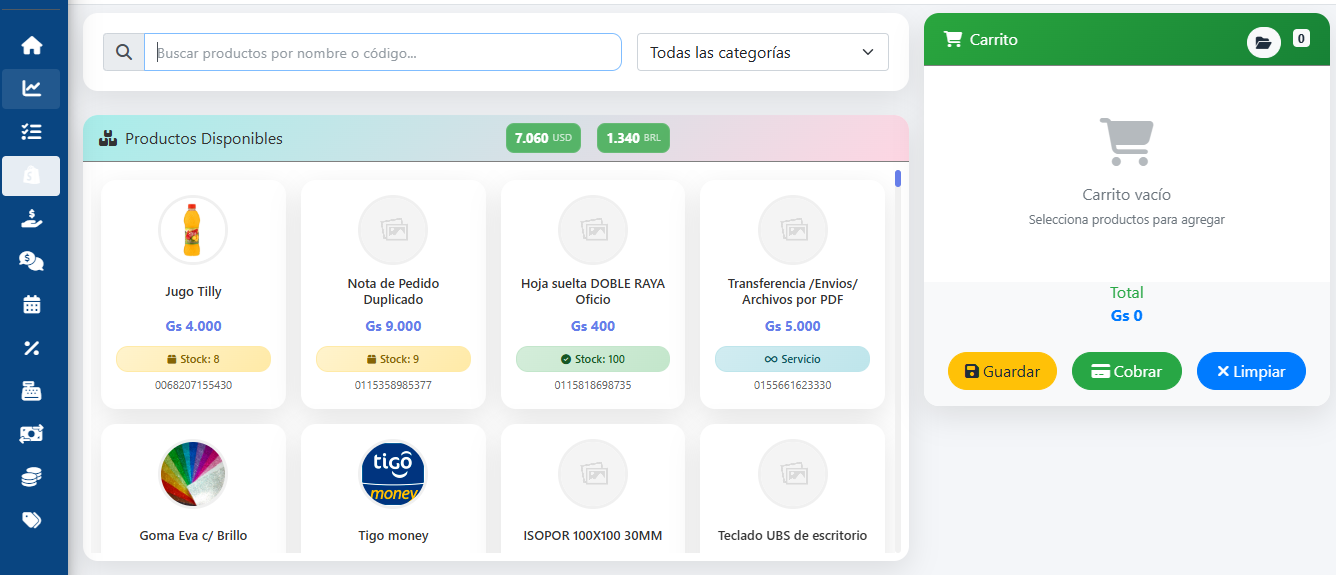The height and width of the screenshot is (575, 1336).
Task: Open the price tags sidebar icon
Action: (x=32, y=520)
